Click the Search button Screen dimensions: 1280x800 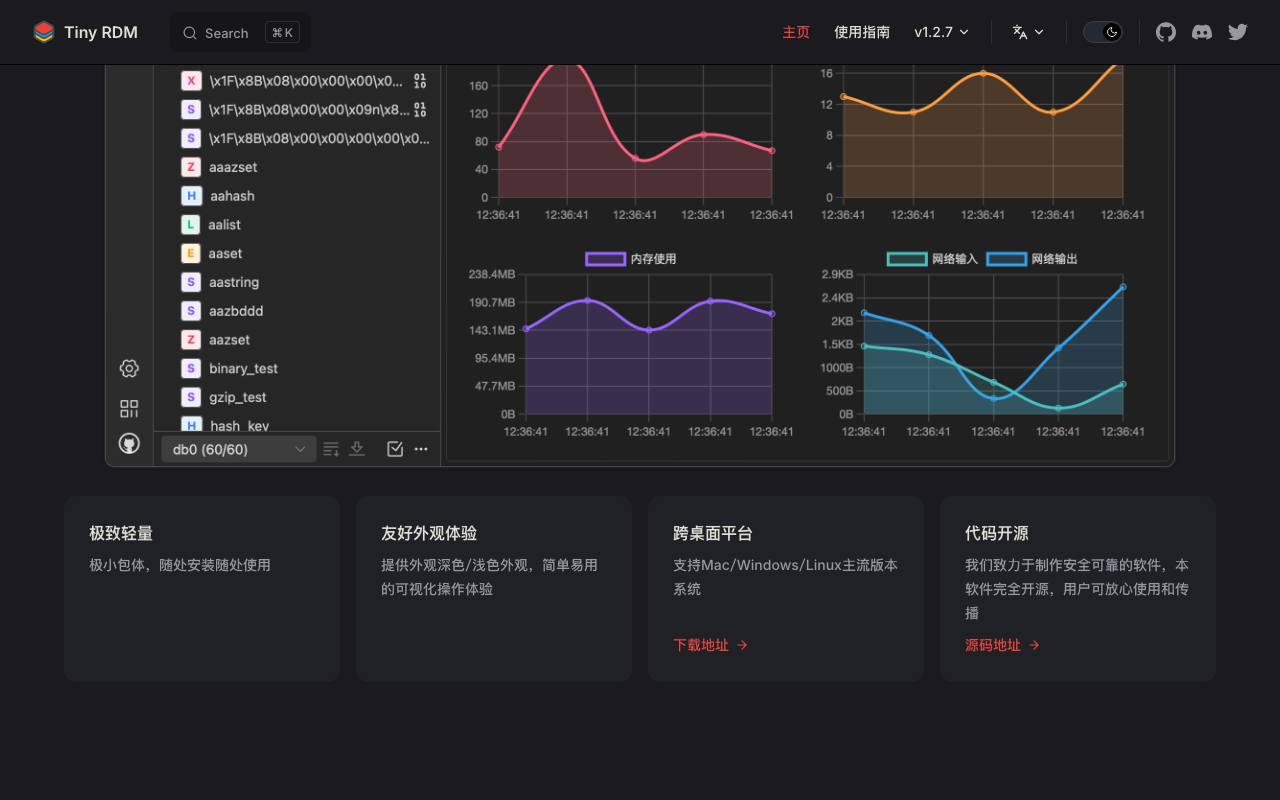(240, 33)
